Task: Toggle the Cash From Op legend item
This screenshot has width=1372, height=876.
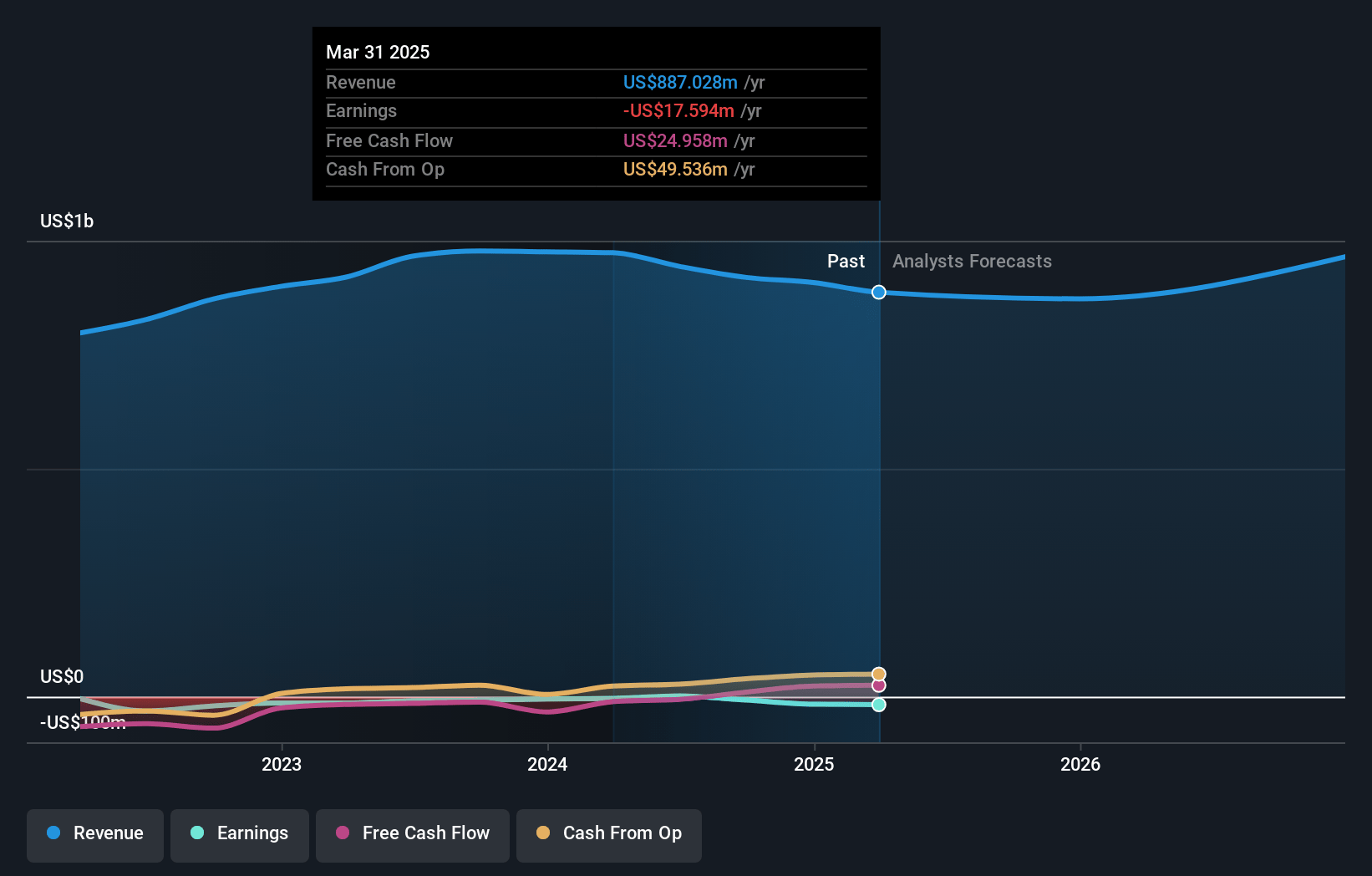Action: pyautogui.click(x=609, y=834)
